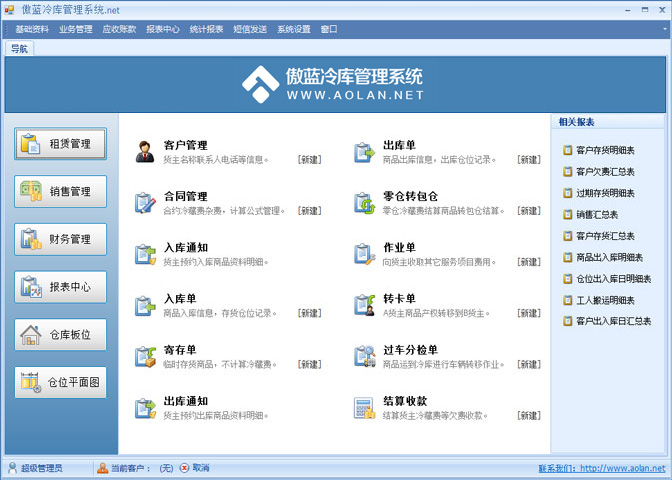This screenshot has width=672, height=480.
Task: Open the 转卡单 icon
Action: (364, 305)
